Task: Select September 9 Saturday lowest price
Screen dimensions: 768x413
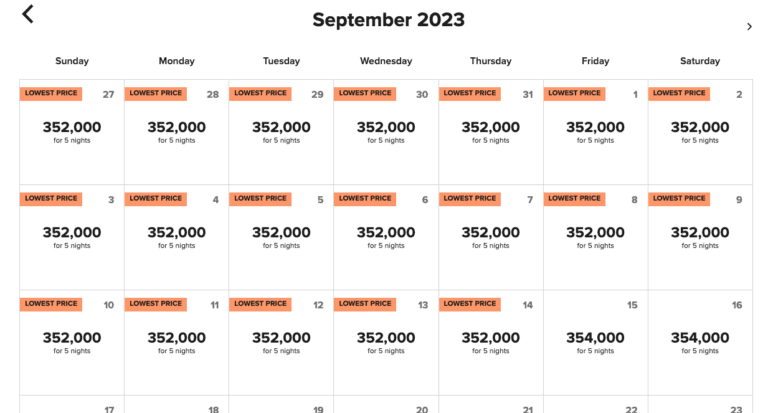Action: coord(700,237)
